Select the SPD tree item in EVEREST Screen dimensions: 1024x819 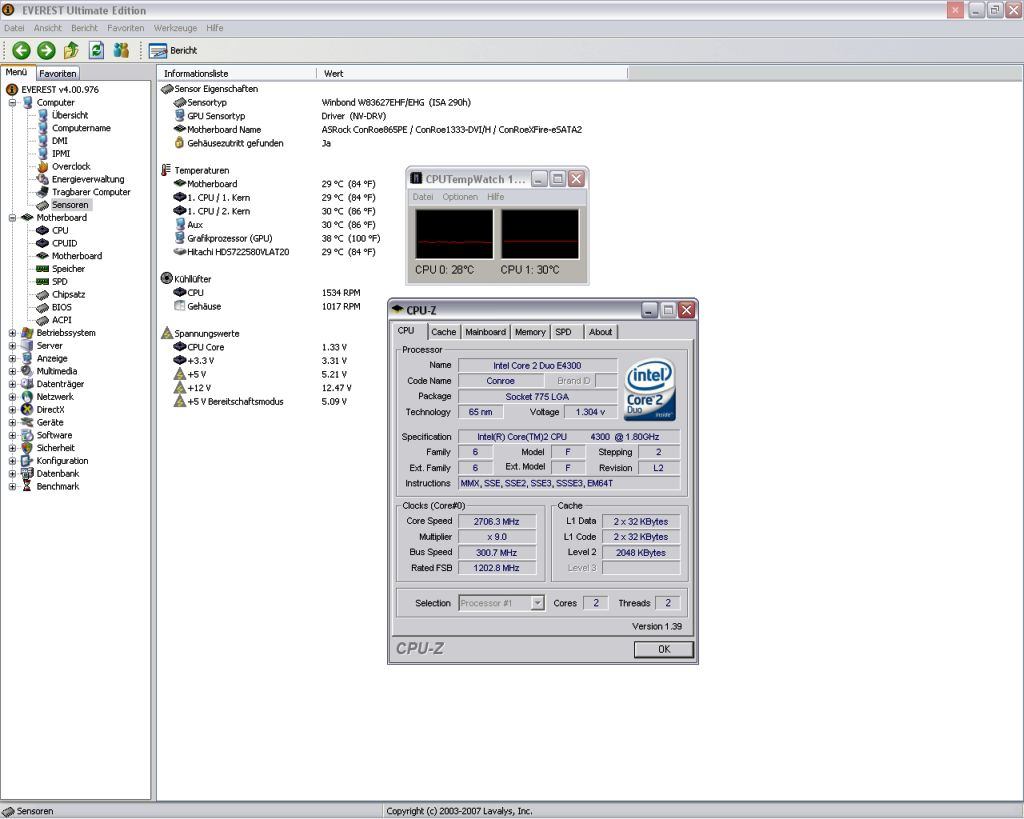point(60,281)
